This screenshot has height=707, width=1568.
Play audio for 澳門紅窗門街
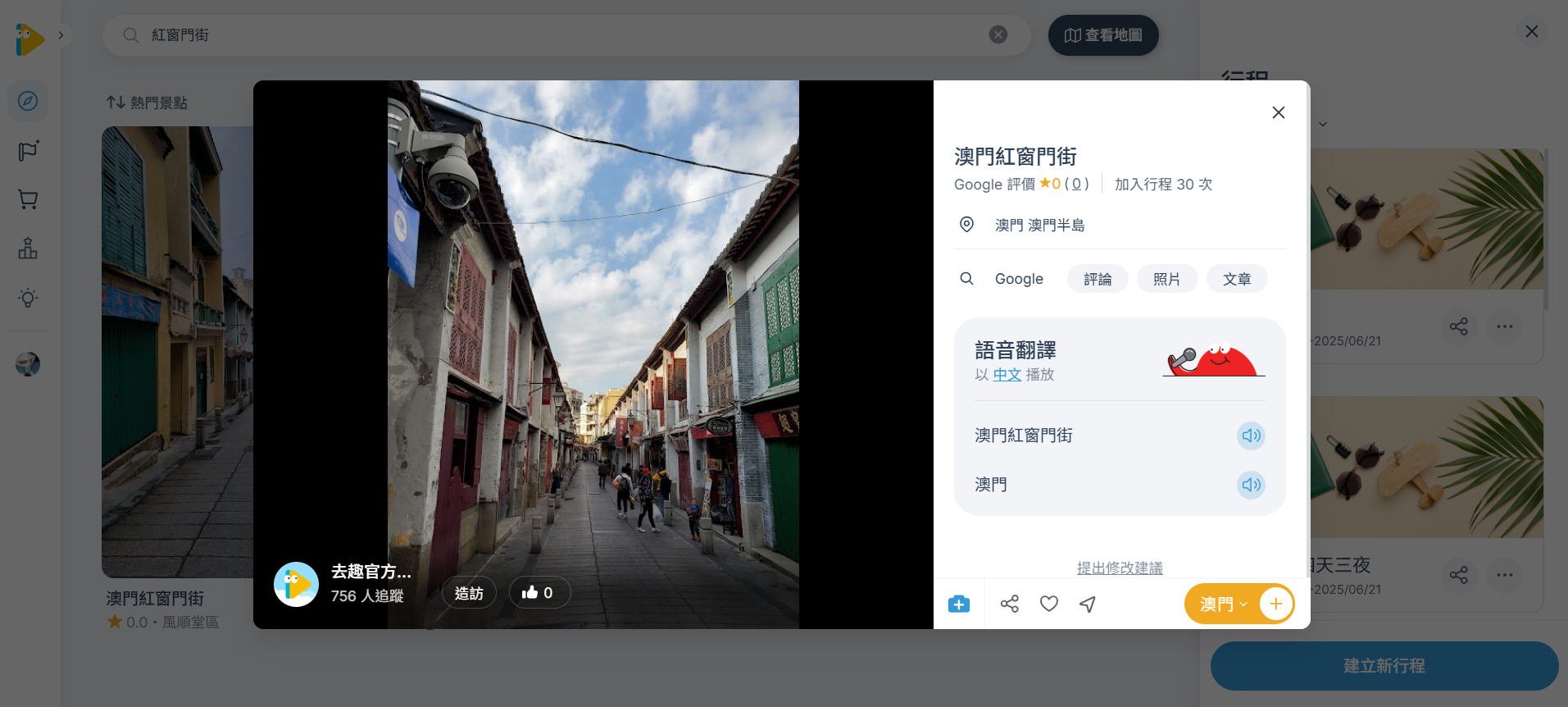click(x=1251, y=436)
